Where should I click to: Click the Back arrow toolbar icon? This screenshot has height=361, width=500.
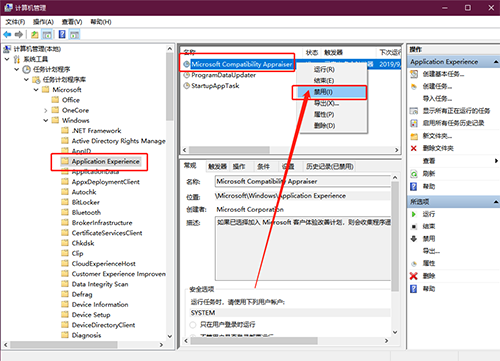point(7,34)
